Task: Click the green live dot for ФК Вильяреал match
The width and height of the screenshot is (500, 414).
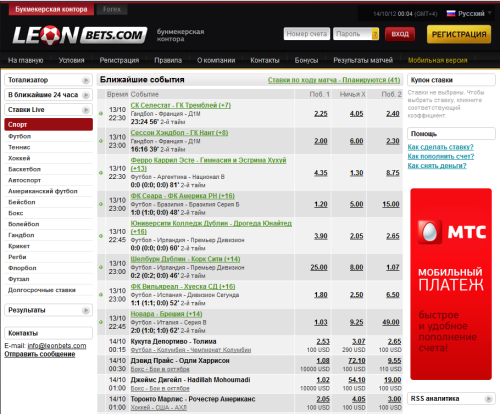Action: (x=101, y=295)
